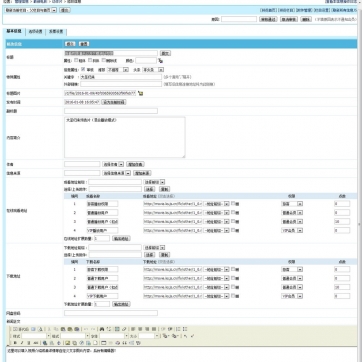Open Find using the binoculars icon
Viewport: 362px width, 362px height.
102,329
